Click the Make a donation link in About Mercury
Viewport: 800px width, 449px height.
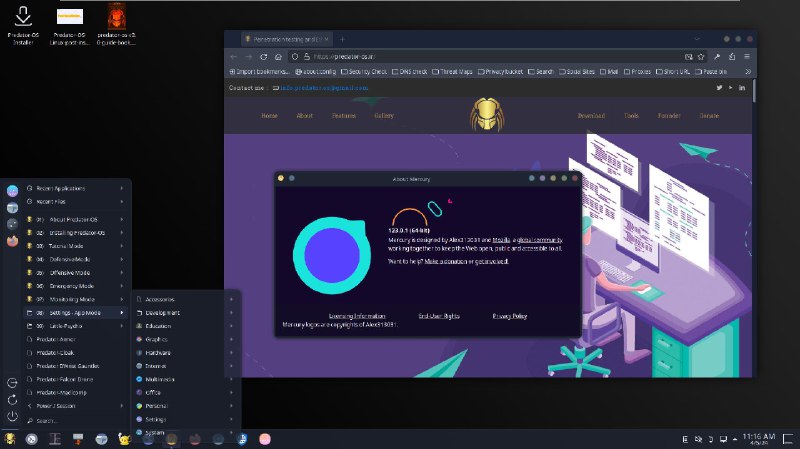click(445, 261)
